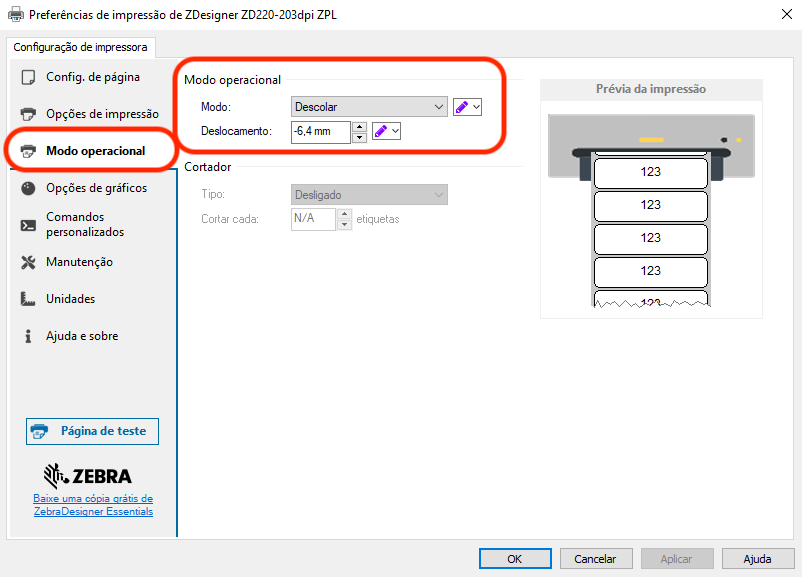Screen dimensions: 802x577
Task: Decrease the Deslocamento value with down arrow
Action: point(359,137)
